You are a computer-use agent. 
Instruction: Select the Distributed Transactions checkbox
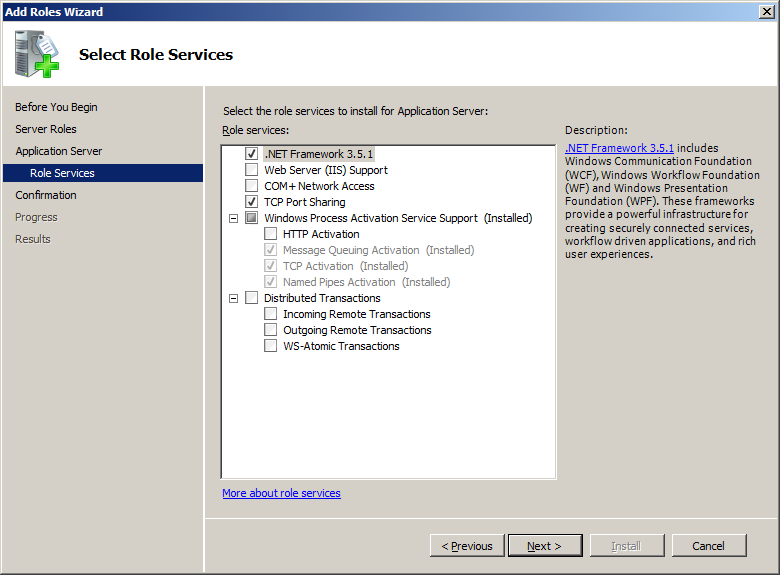[x=251, y=298]
